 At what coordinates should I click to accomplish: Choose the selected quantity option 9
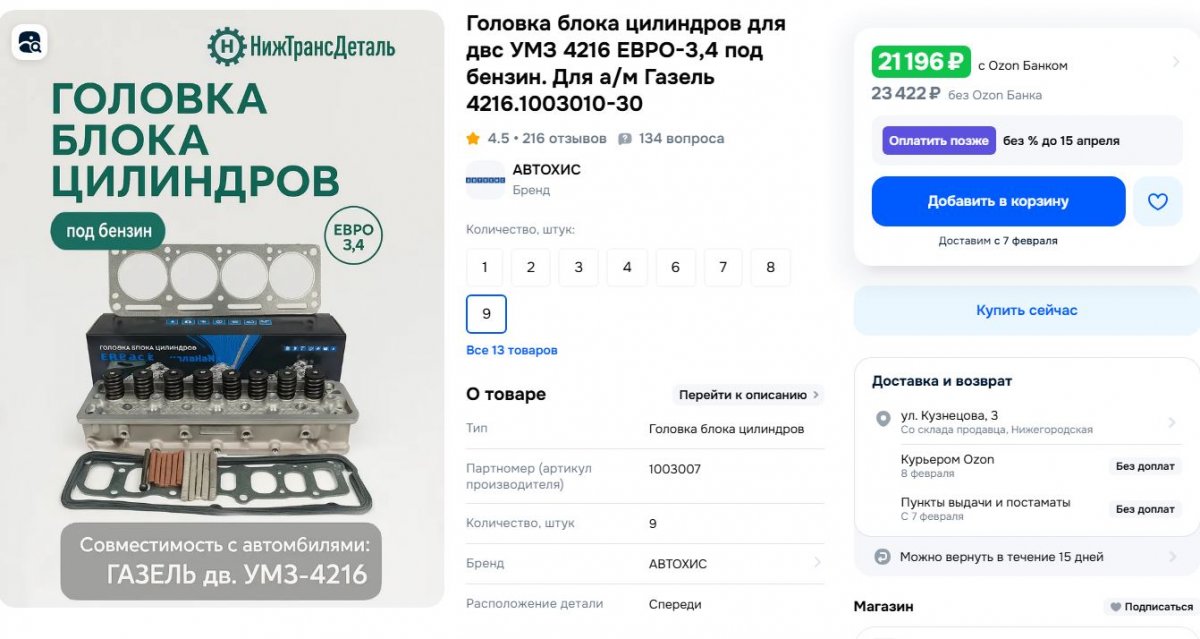(486, 314)
